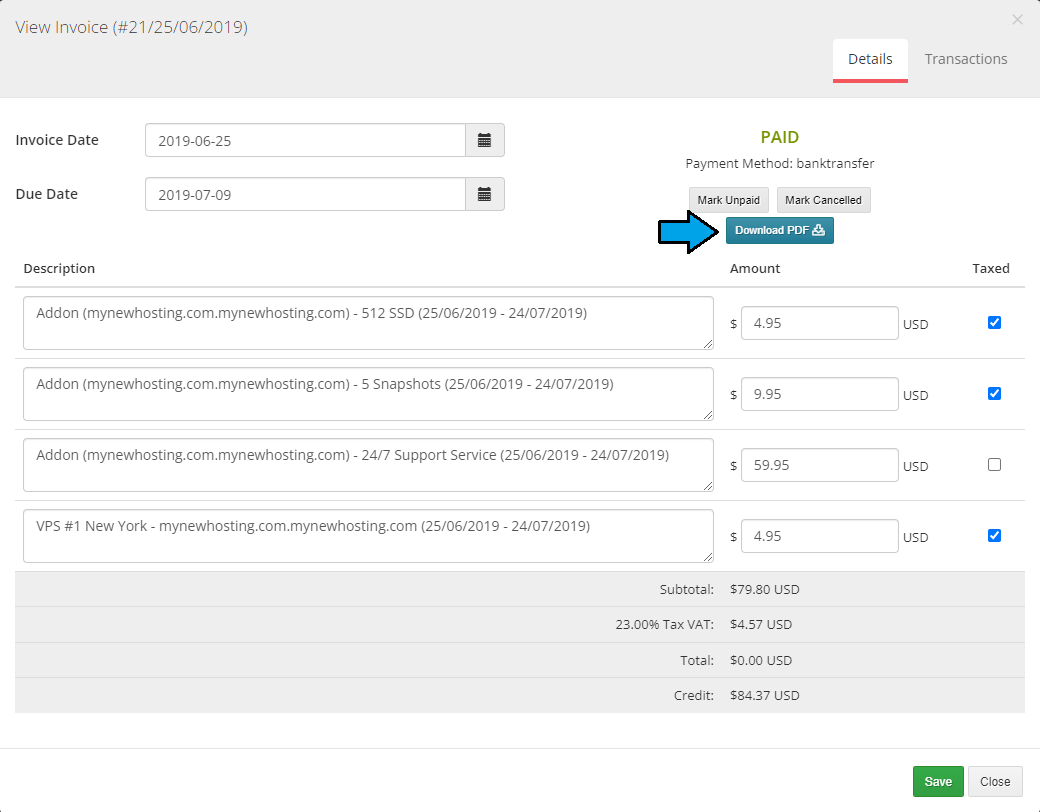The image size is (1040, 812).
Task: Open the Invoice Date calendar picker
Action: pos(485,140)
